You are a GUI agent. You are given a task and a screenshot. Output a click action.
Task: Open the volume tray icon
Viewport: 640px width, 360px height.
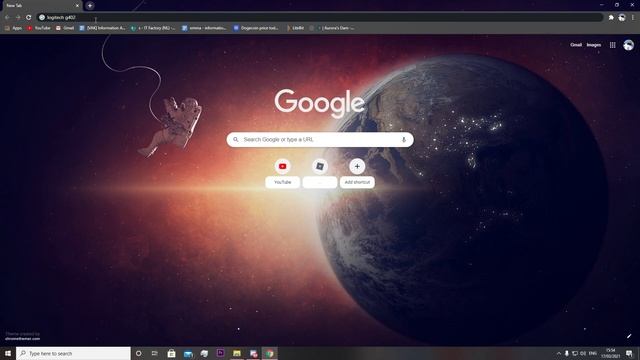pyautogui.click(x=583, y=353)
